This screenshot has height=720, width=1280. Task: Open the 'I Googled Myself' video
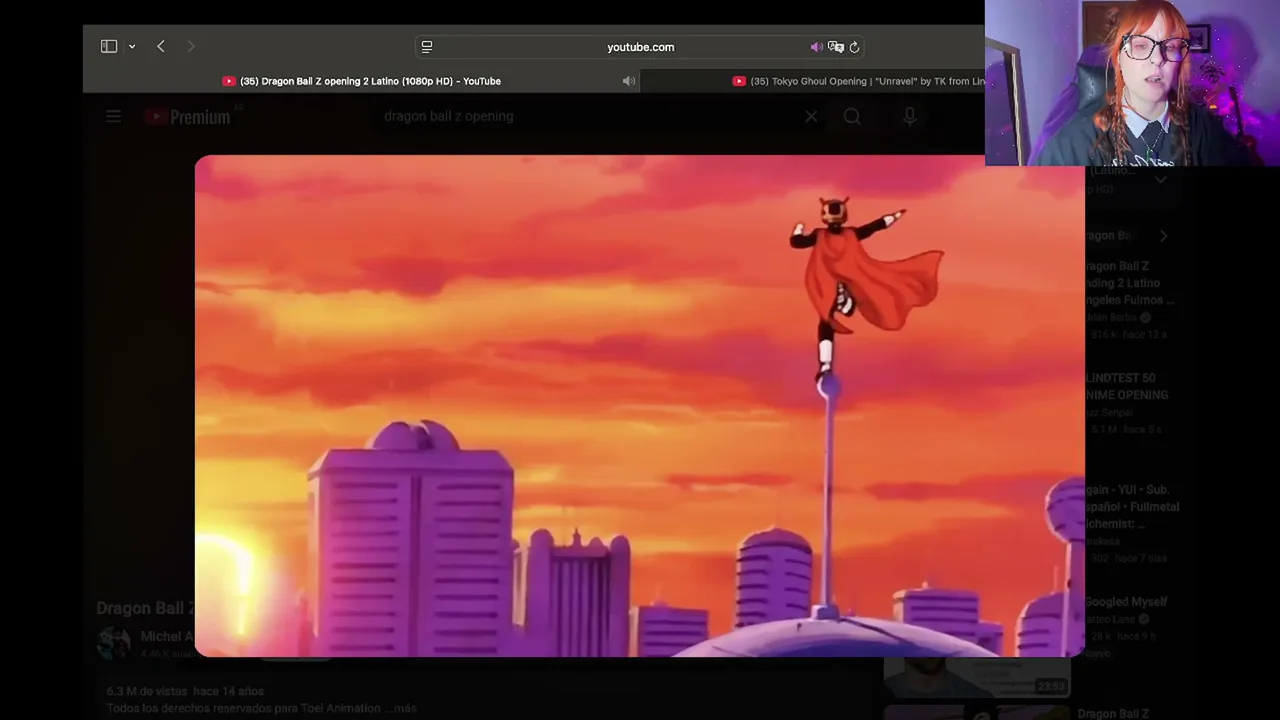coord(1126,602)
